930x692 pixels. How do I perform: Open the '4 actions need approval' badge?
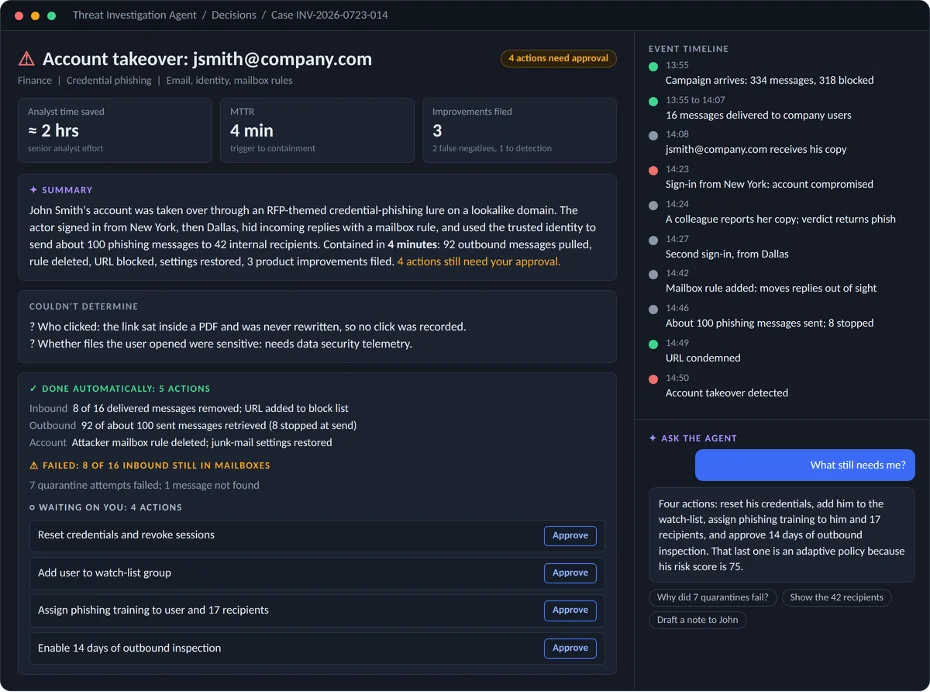tap(558, 58)
